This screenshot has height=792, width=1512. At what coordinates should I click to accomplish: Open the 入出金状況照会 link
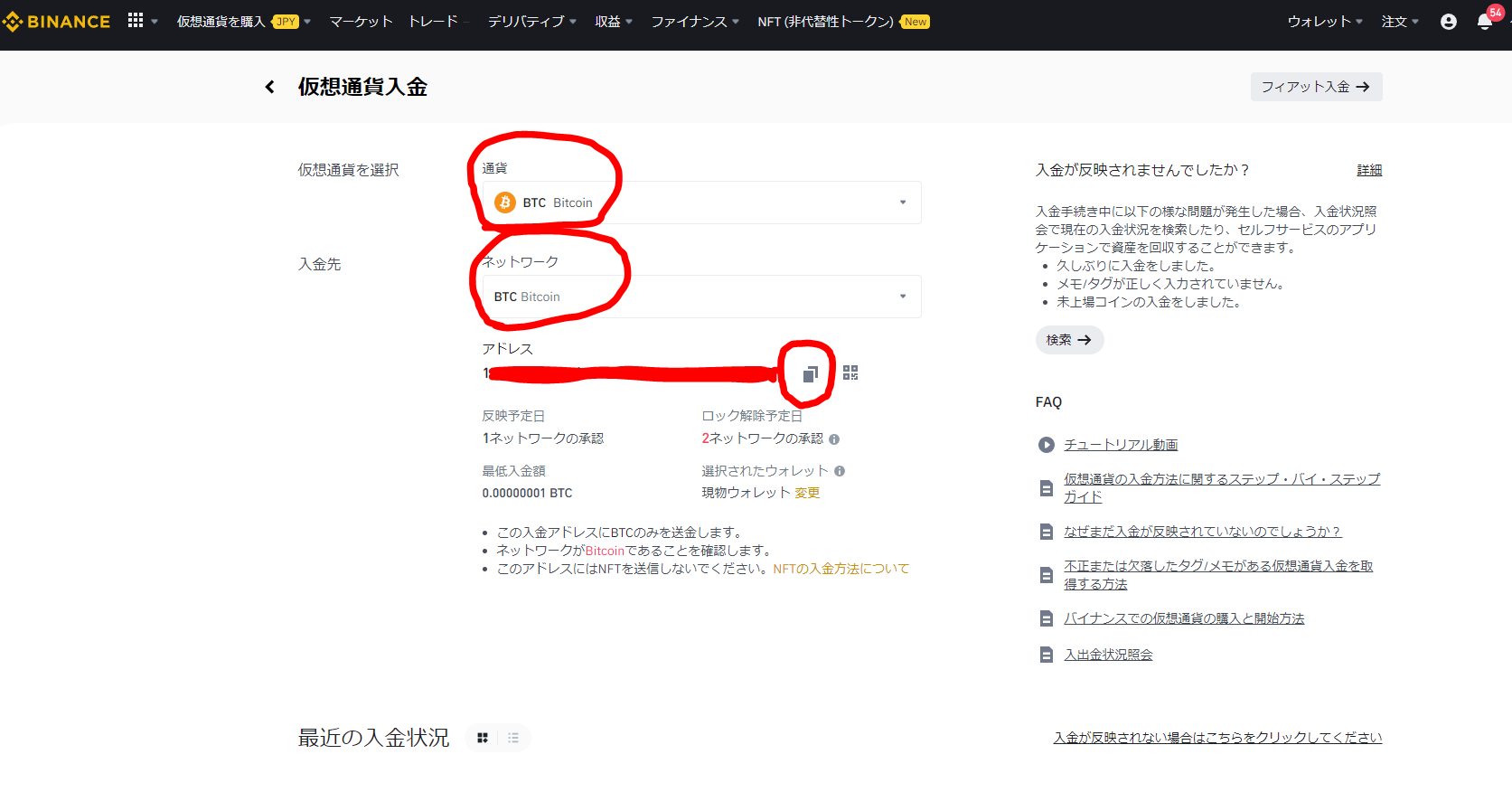(x=1108, y=655)
